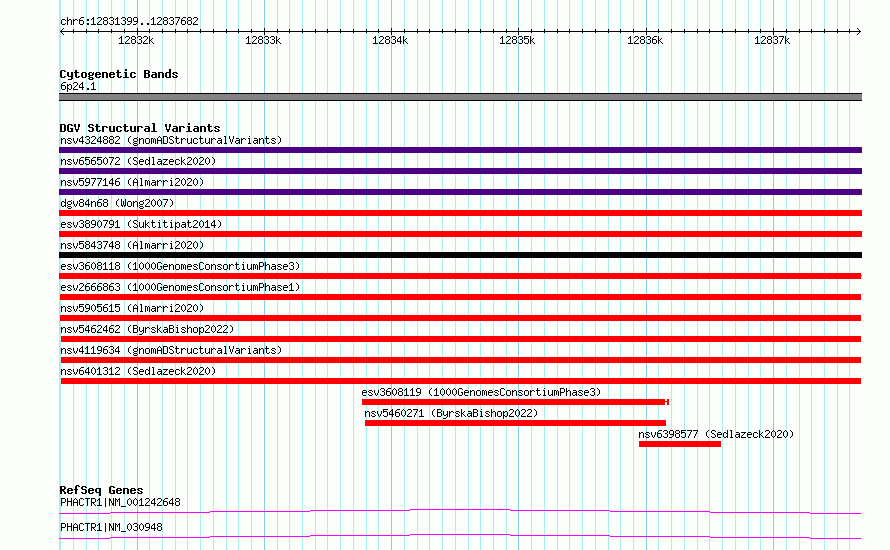Screen dimensions: 890x550
Task: Click the RefSeq Genes track title
Action: click(x=102, y=490)
